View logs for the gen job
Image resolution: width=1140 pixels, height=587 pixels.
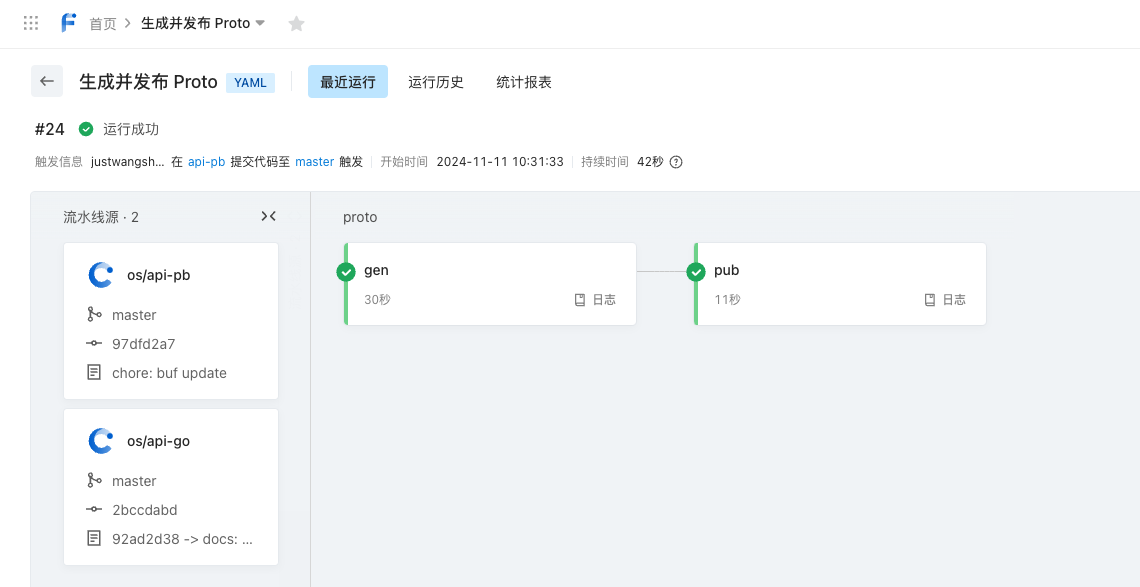click(595, 300)
